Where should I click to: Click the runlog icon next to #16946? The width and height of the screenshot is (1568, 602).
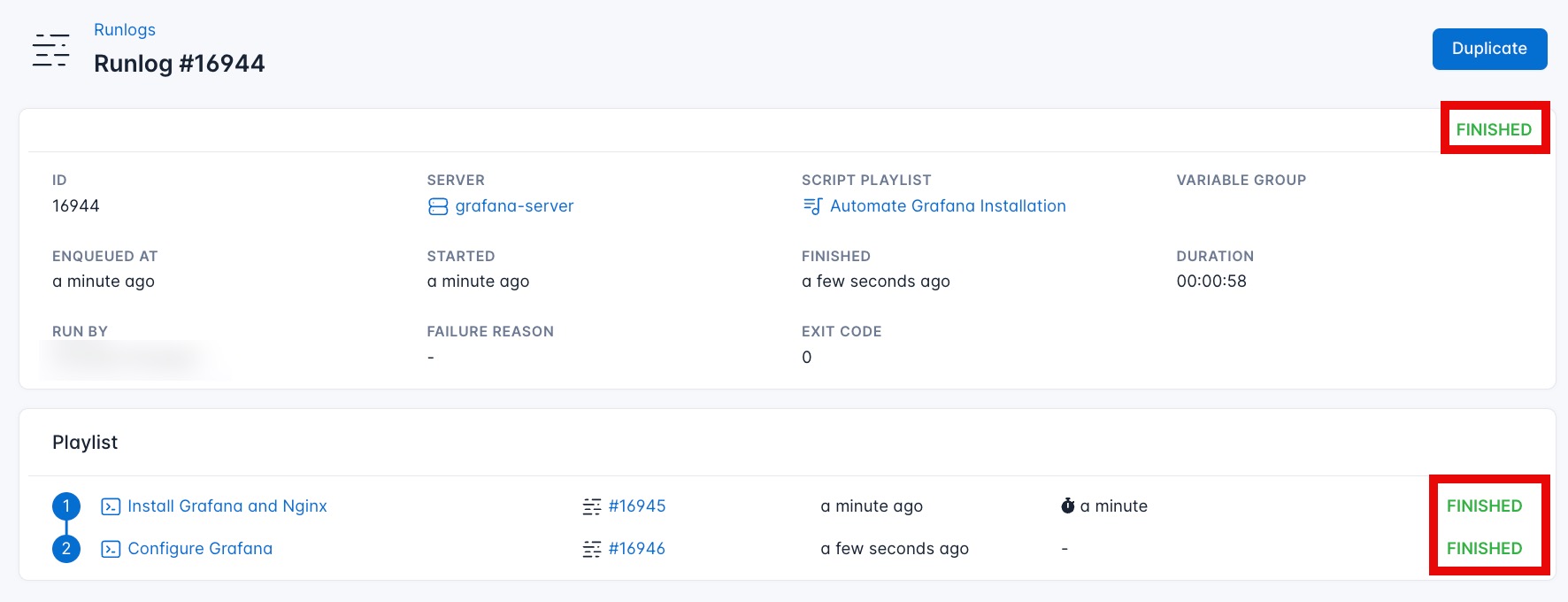click(592, 549)
